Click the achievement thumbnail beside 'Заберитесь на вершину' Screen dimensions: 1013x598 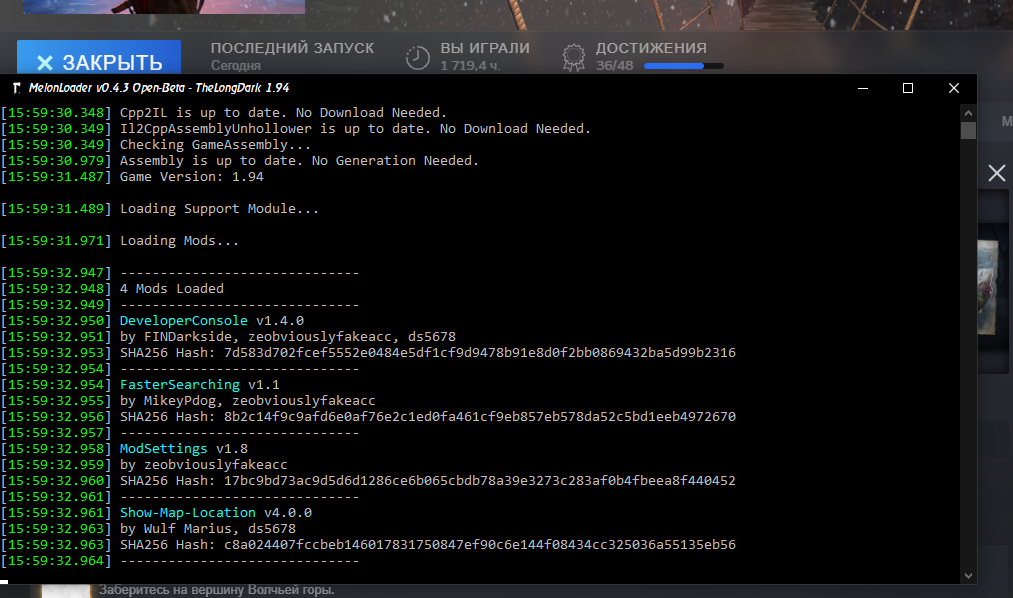click(67, 591)
